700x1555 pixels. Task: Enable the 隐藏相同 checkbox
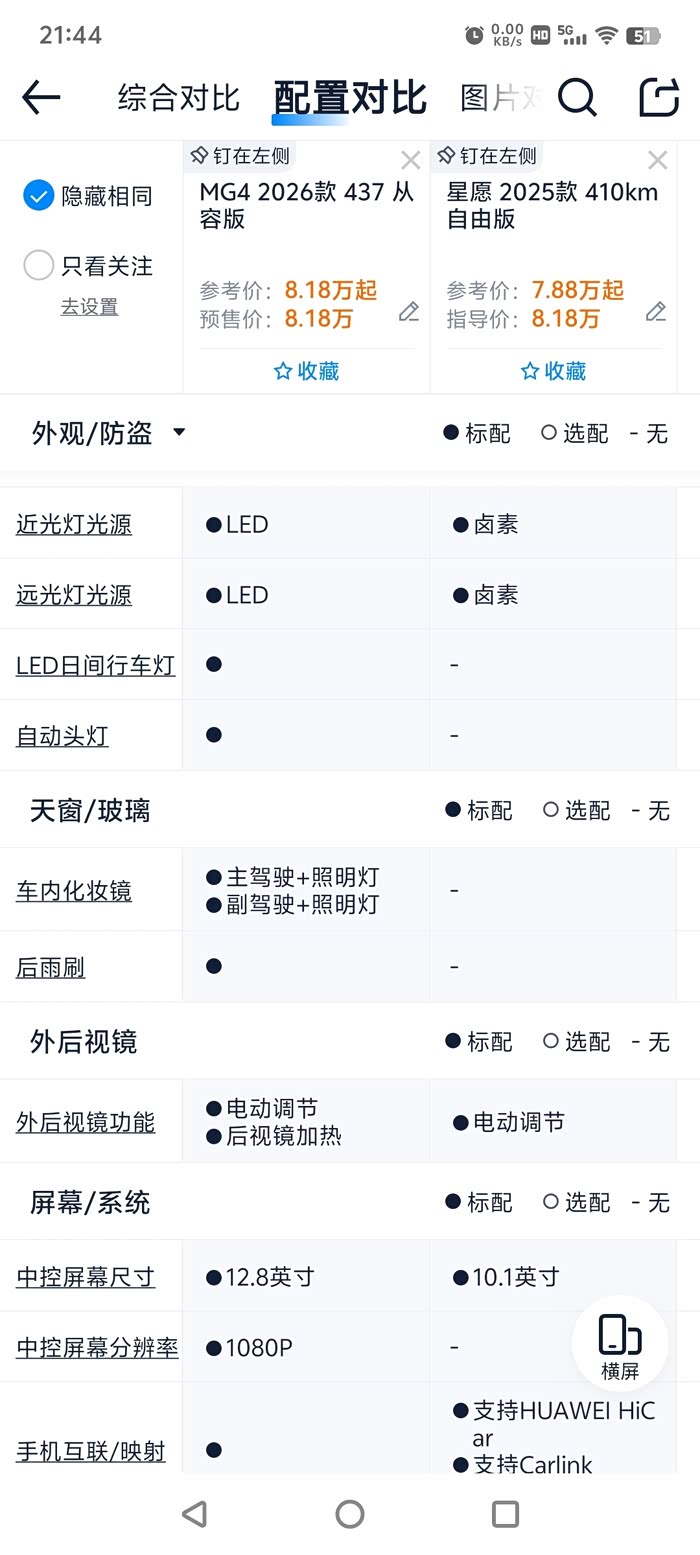point(38,196)
